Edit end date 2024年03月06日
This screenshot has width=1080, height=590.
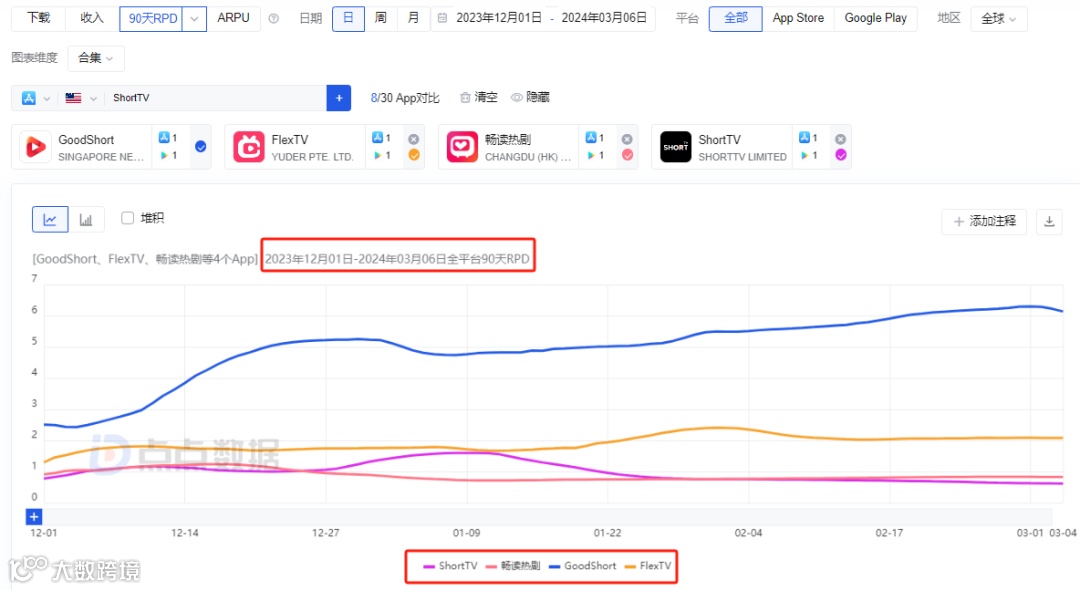[604, 18]
